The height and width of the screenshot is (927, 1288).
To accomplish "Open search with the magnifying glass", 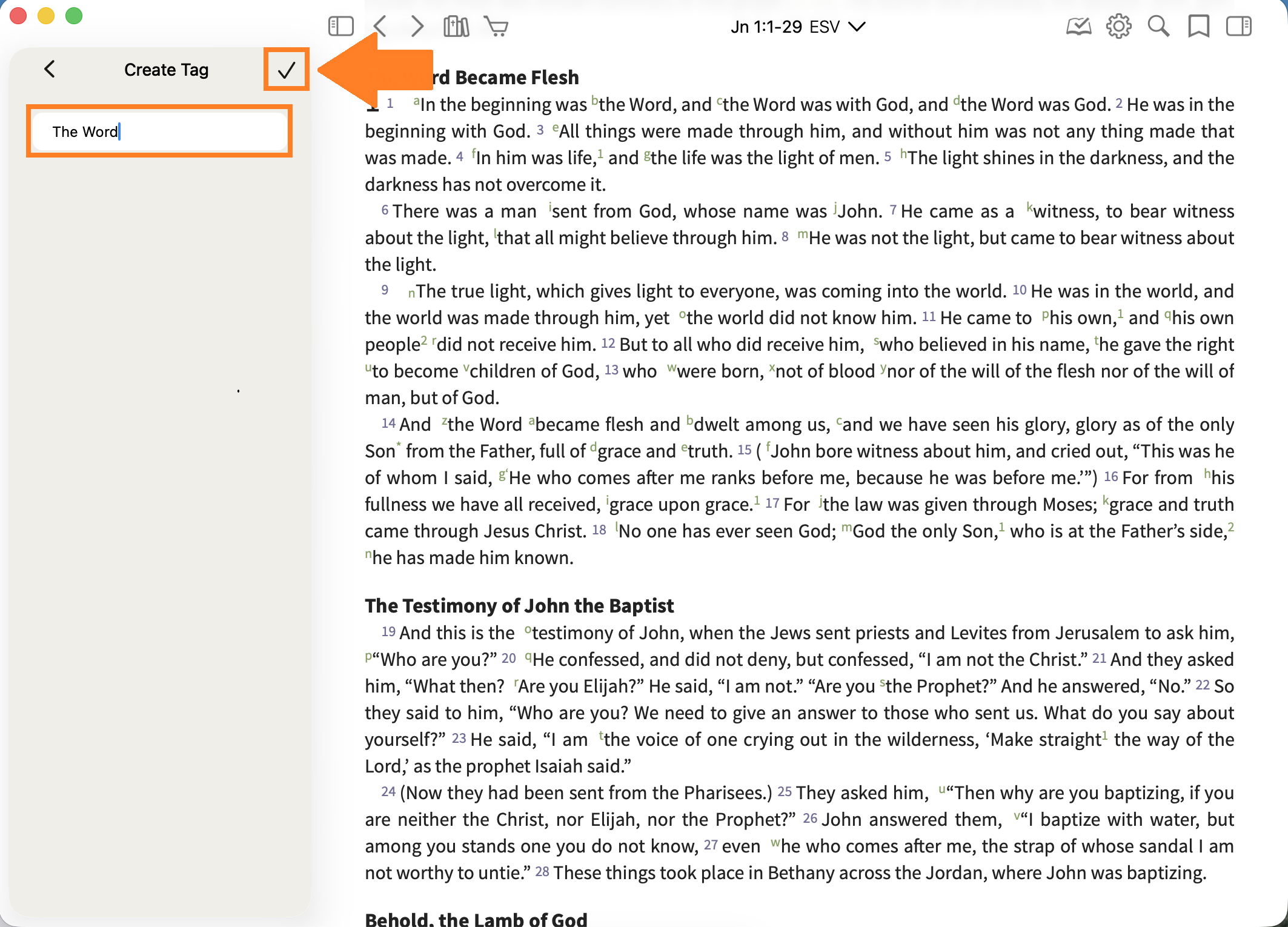I will [1158, 27].
